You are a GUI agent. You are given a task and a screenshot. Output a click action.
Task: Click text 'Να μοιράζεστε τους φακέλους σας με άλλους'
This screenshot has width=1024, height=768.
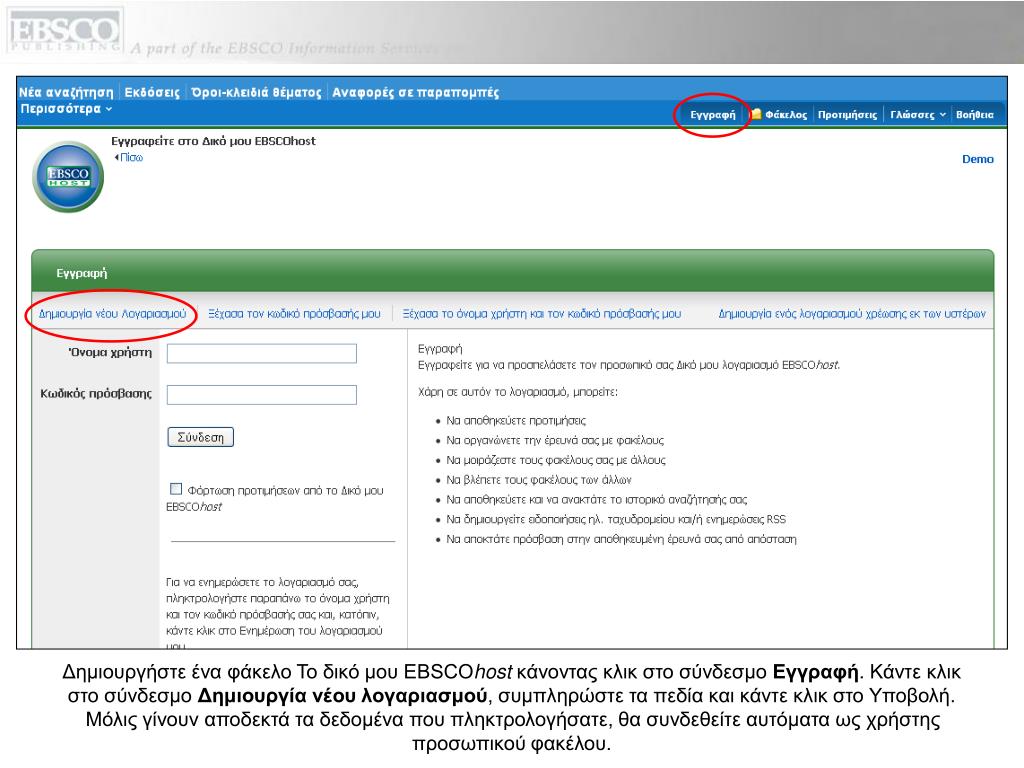[x=556, y=460]
